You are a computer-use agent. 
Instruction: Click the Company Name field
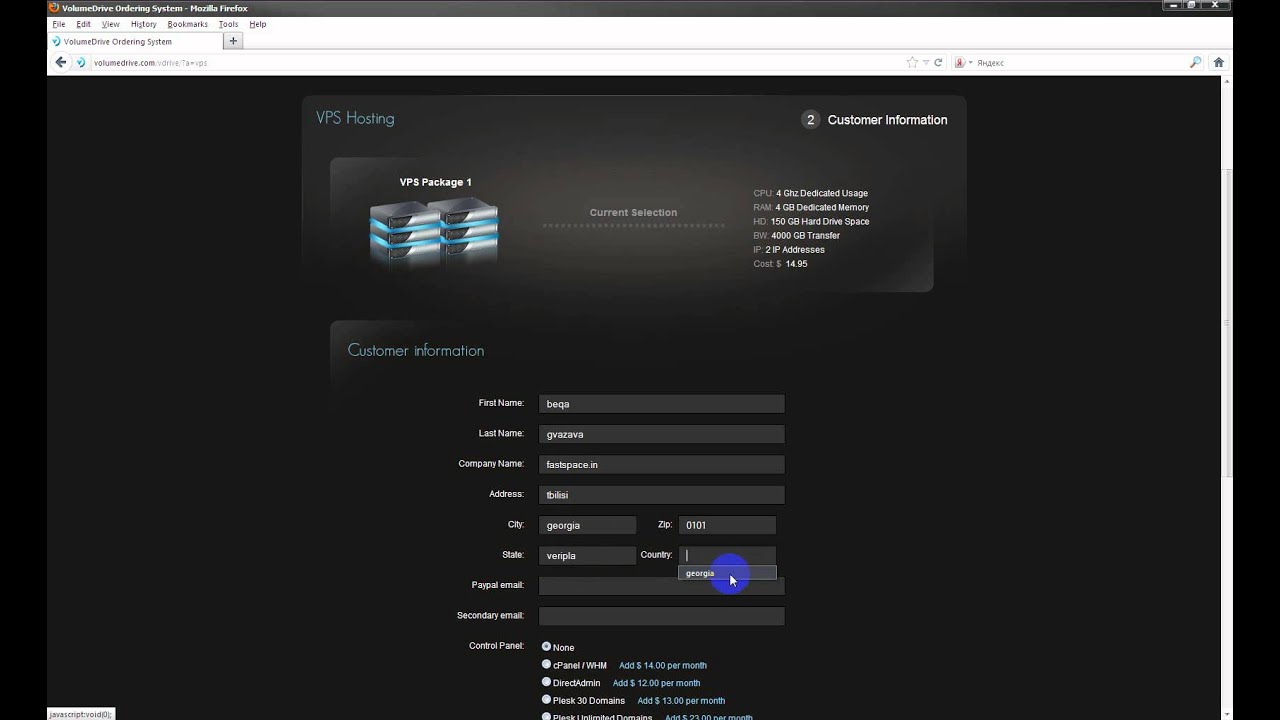click(x=661, y=464)
